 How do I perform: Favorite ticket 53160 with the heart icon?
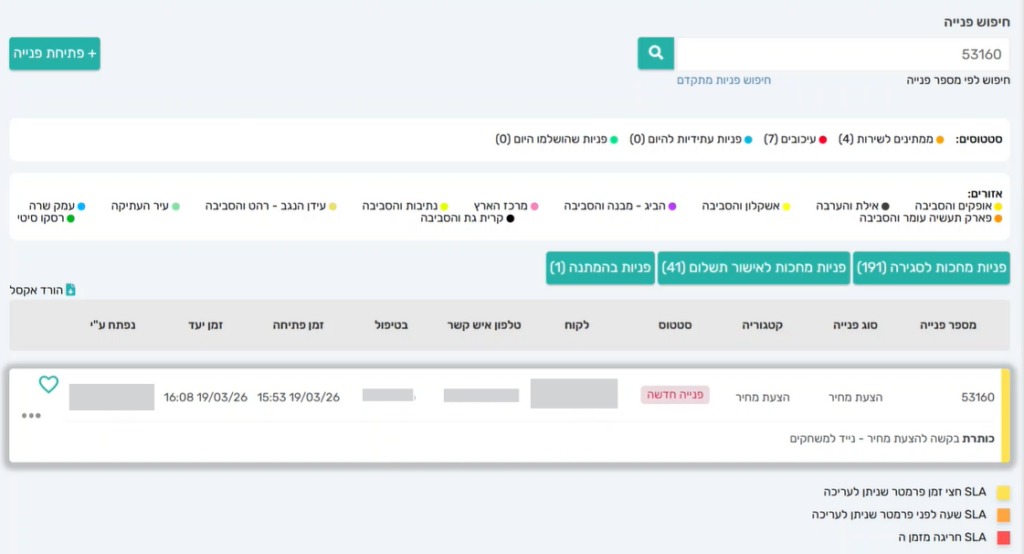pos(49,384)
